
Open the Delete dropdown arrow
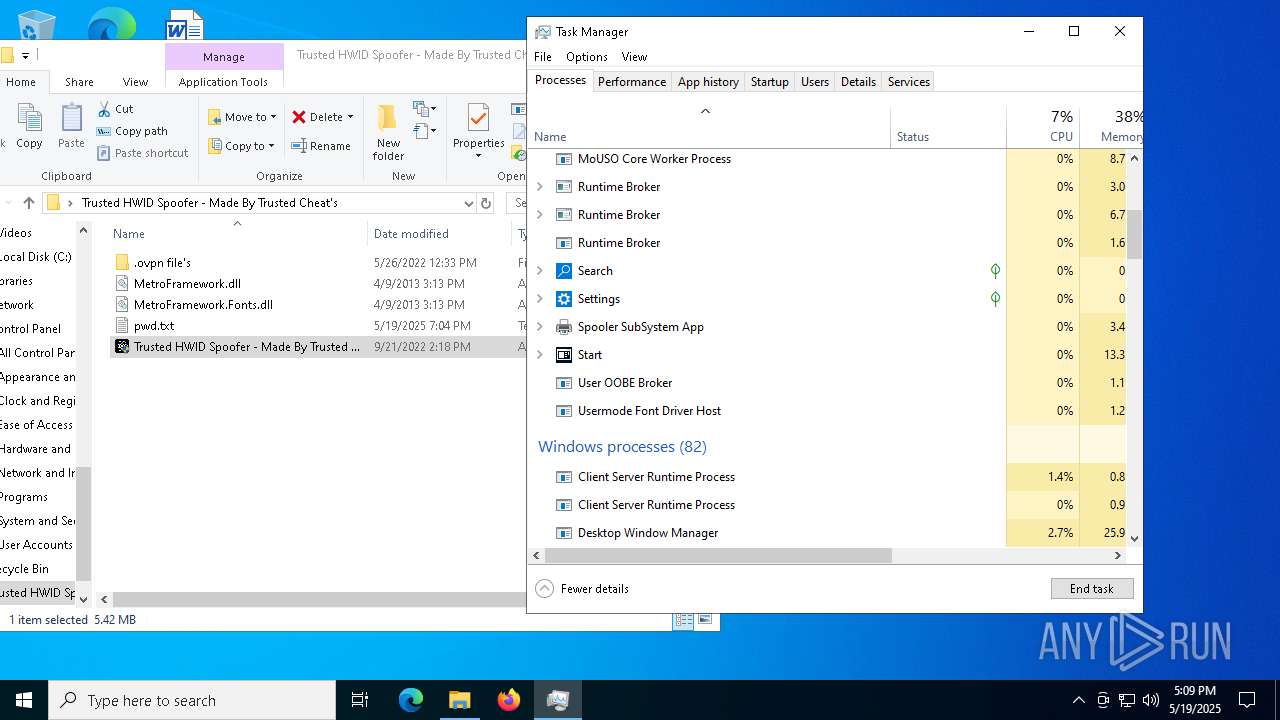tap(350, 117)
